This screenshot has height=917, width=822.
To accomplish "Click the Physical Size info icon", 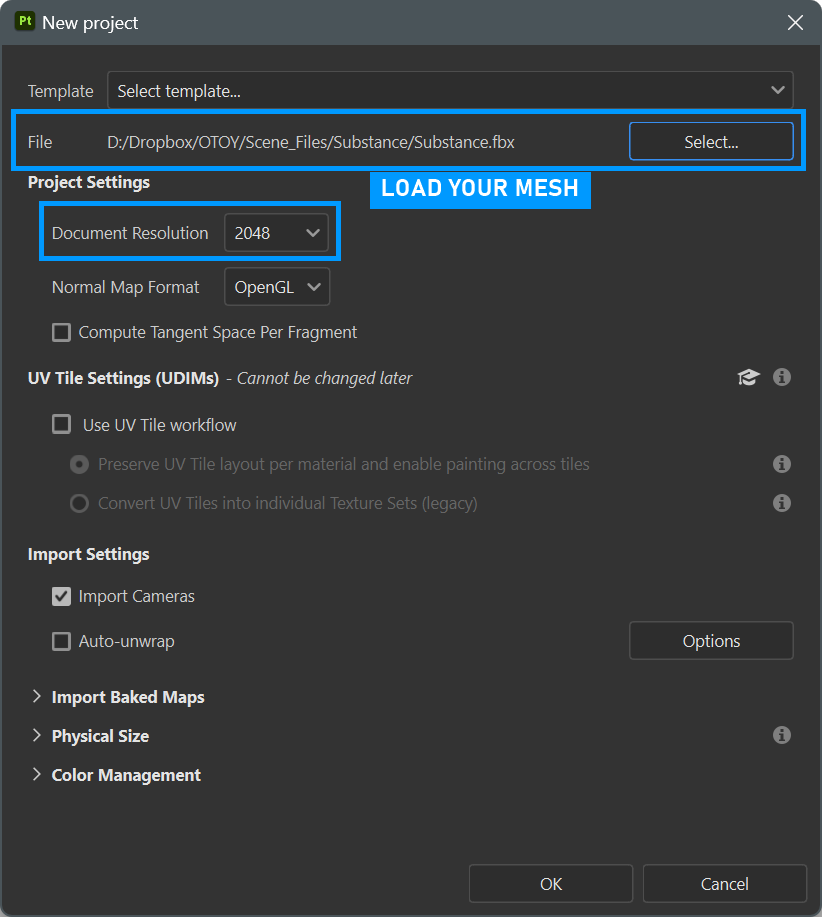I will 782,735.
